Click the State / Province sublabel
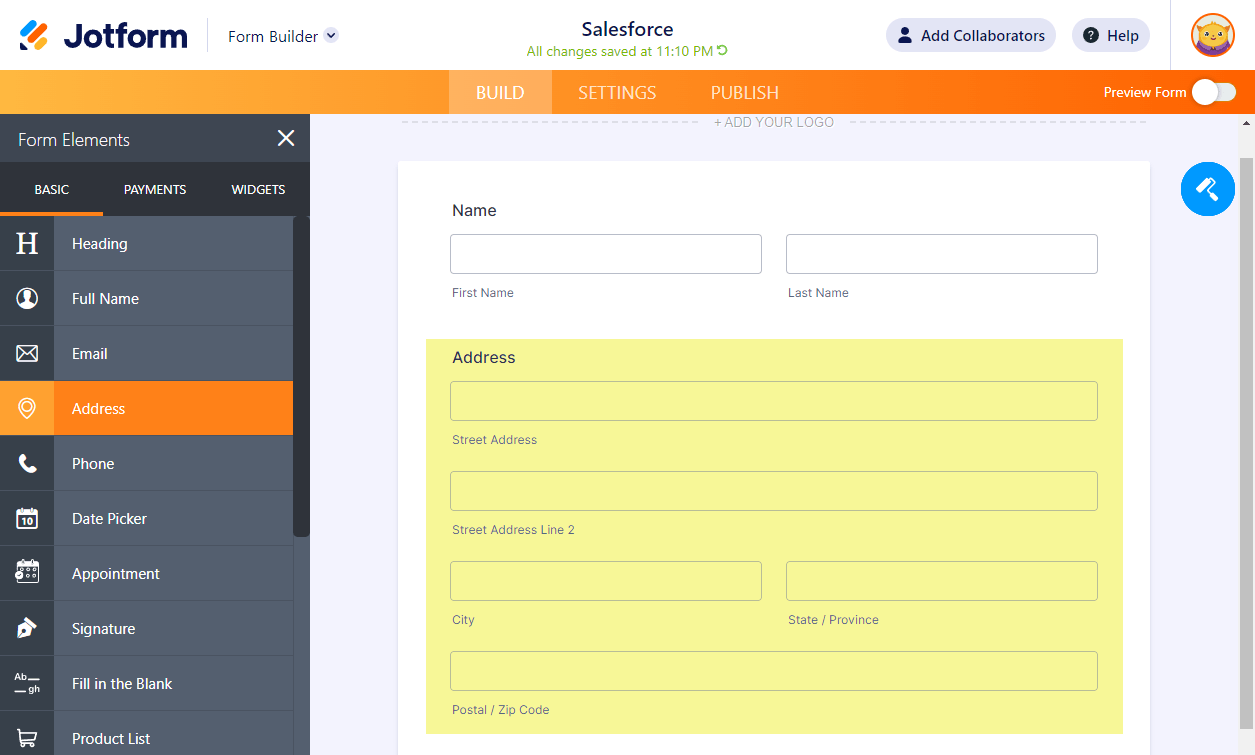The width and height of the screenshot is (1255, 755). click(833, 620)
